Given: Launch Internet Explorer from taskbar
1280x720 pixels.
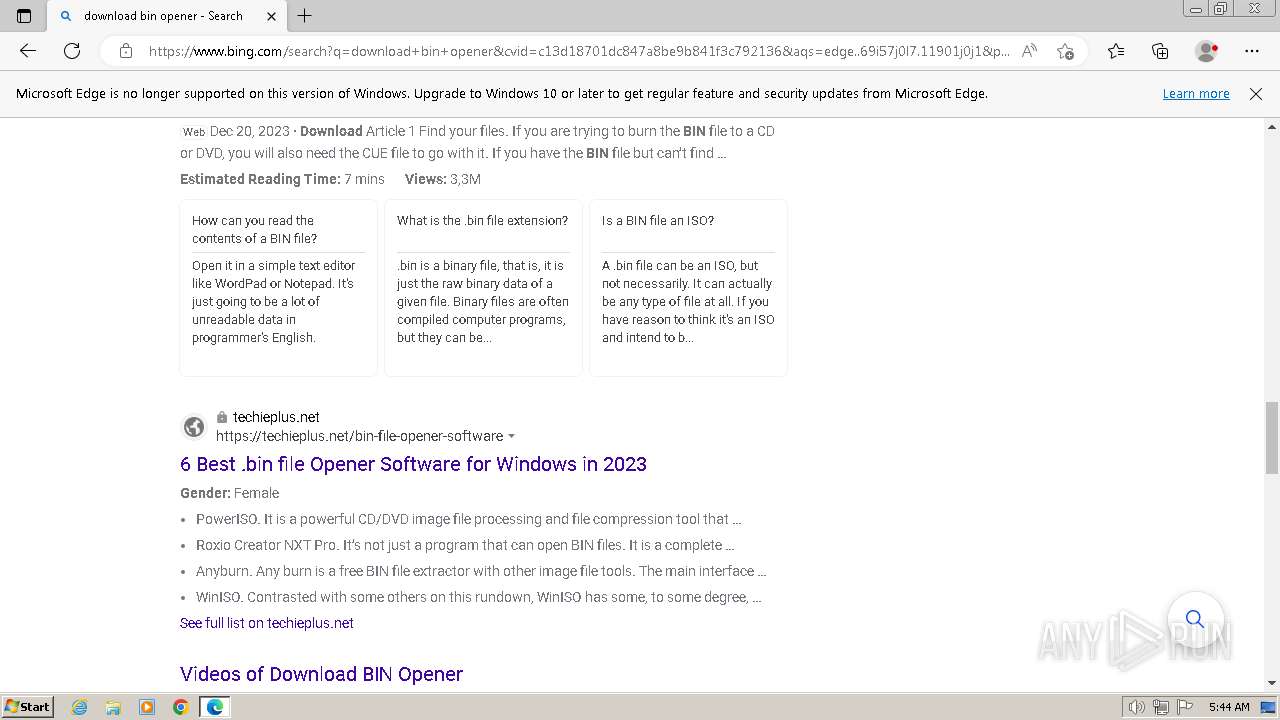Looking at the screenshot, I should [x=80, y=707].
